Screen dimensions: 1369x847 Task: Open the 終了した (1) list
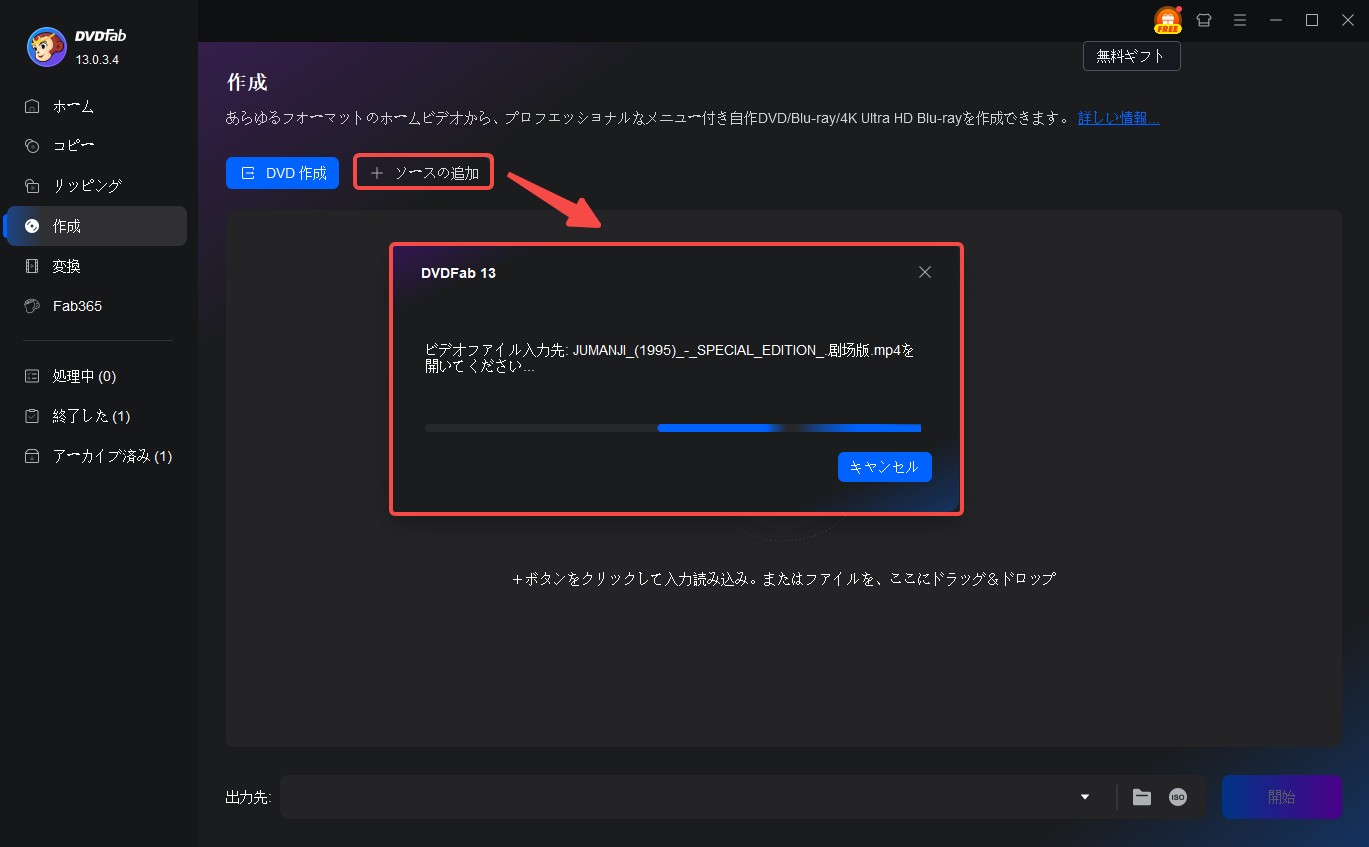tap(96, 416)
